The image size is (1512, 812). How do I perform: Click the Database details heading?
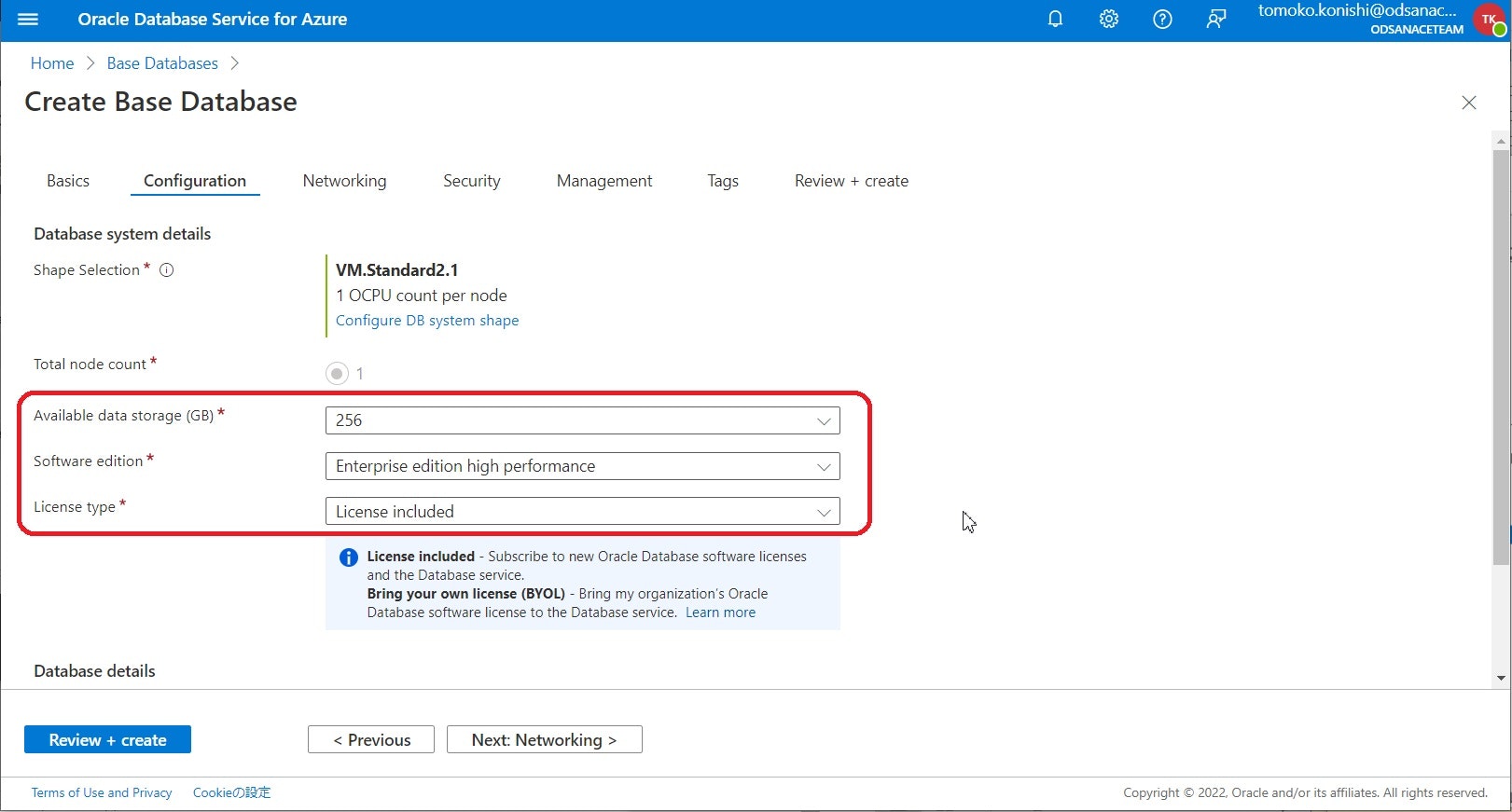point(94,671)
